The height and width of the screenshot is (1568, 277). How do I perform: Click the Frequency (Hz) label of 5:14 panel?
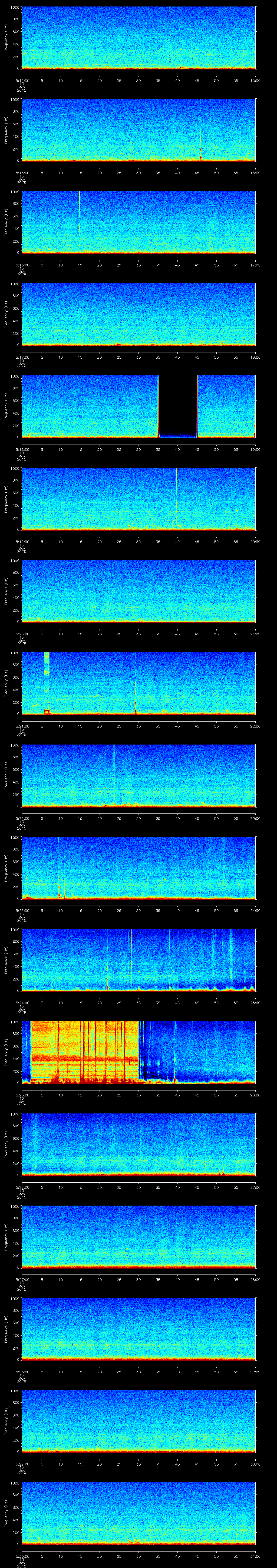click(x=5, y=38)
